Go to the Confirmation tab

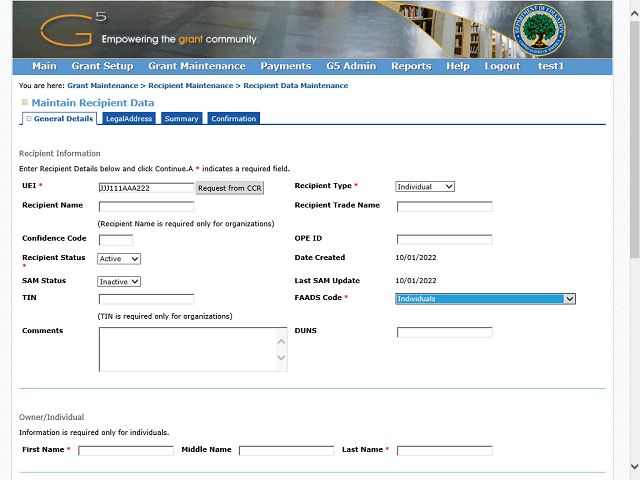[x=233, y=119]
